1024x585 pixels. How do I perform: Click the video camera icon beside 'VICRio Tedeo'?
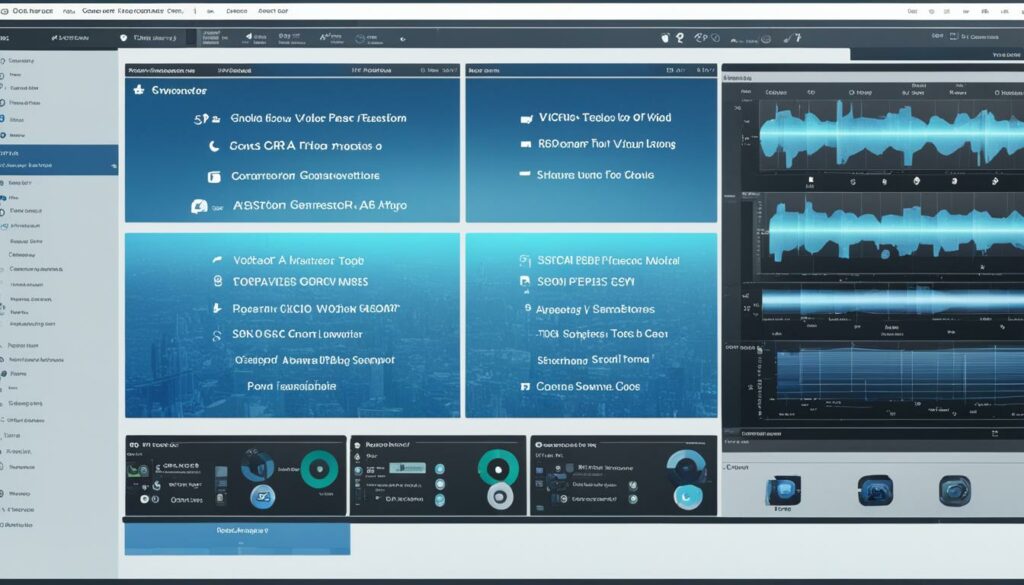[526, 119]
